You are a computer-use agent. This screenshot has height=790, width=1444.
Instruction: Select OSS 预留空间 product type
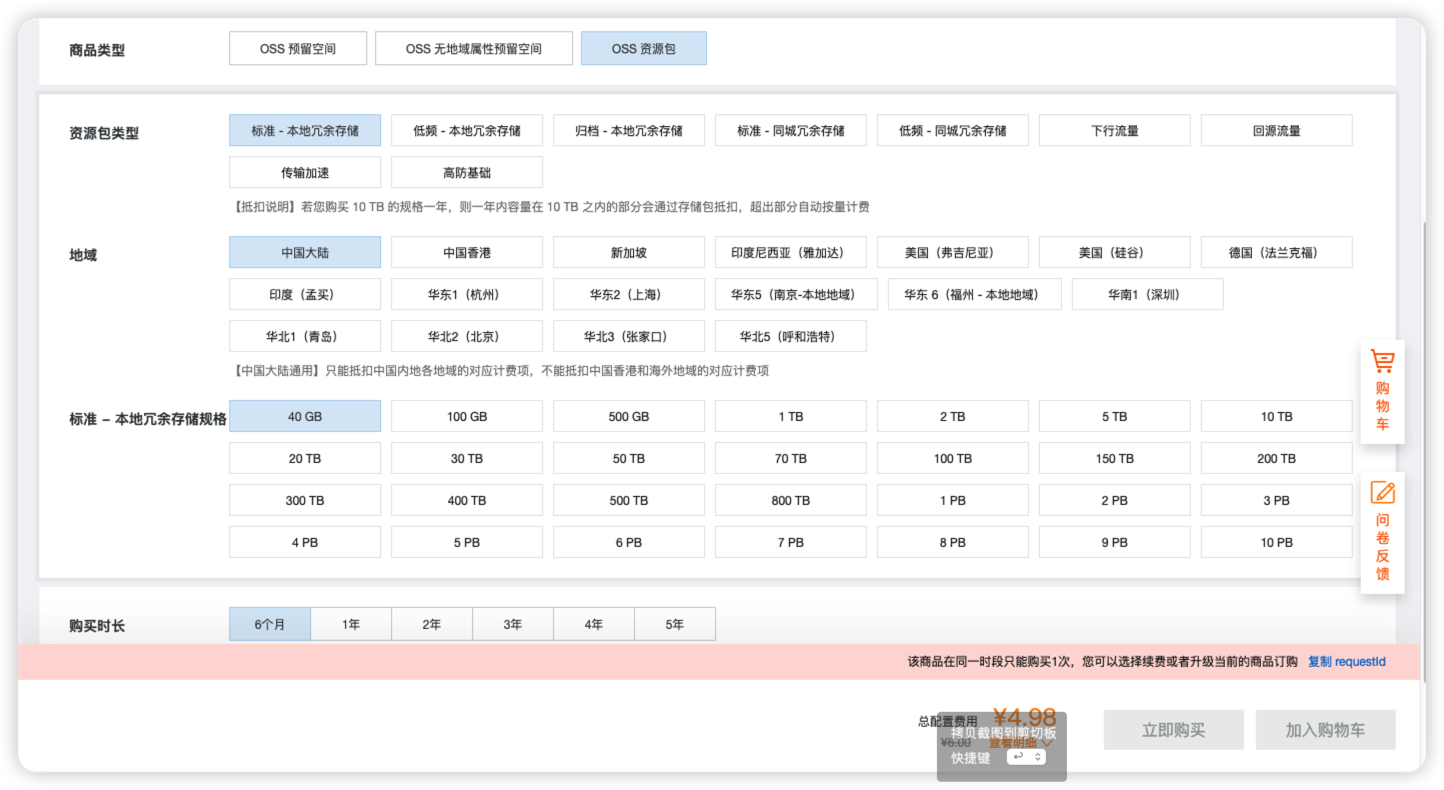point(298,48)
